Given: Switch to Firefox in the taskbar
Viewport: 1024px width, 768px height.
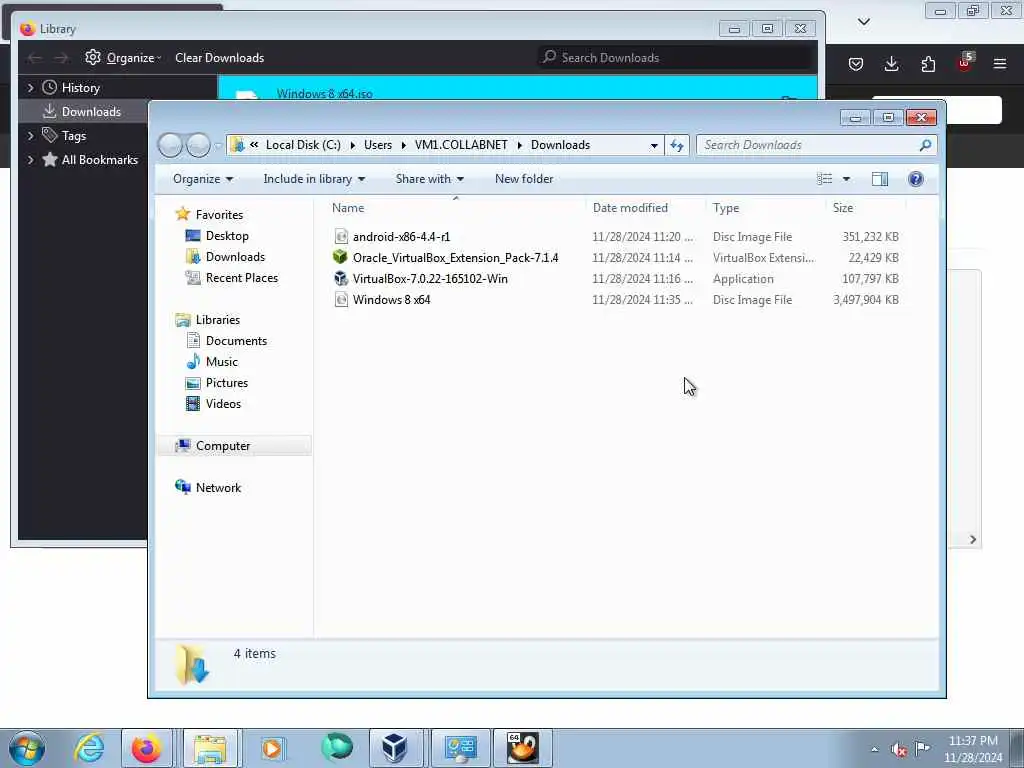Looking at the screenshot, I should 146,748.
